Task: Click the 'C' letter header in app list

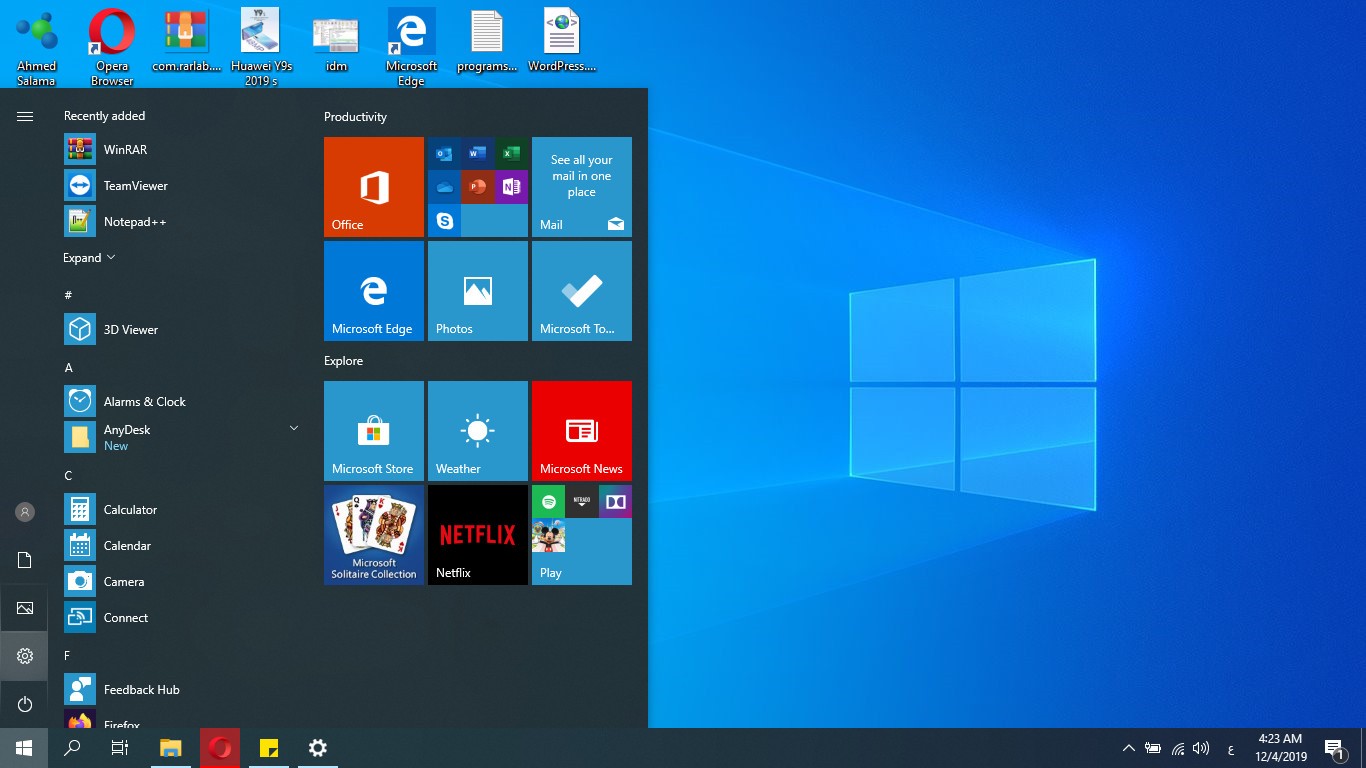Action: 68,476
